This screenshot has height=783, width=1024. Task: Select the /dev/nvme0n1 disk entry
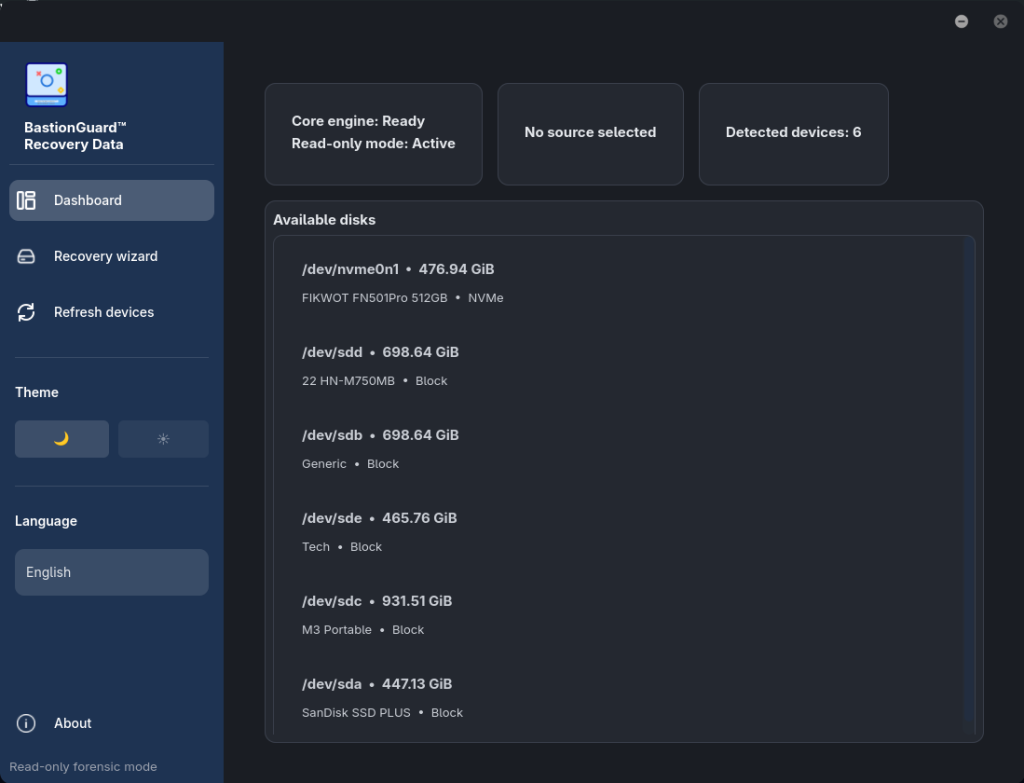pyautogui.click(x=619, y=283)
